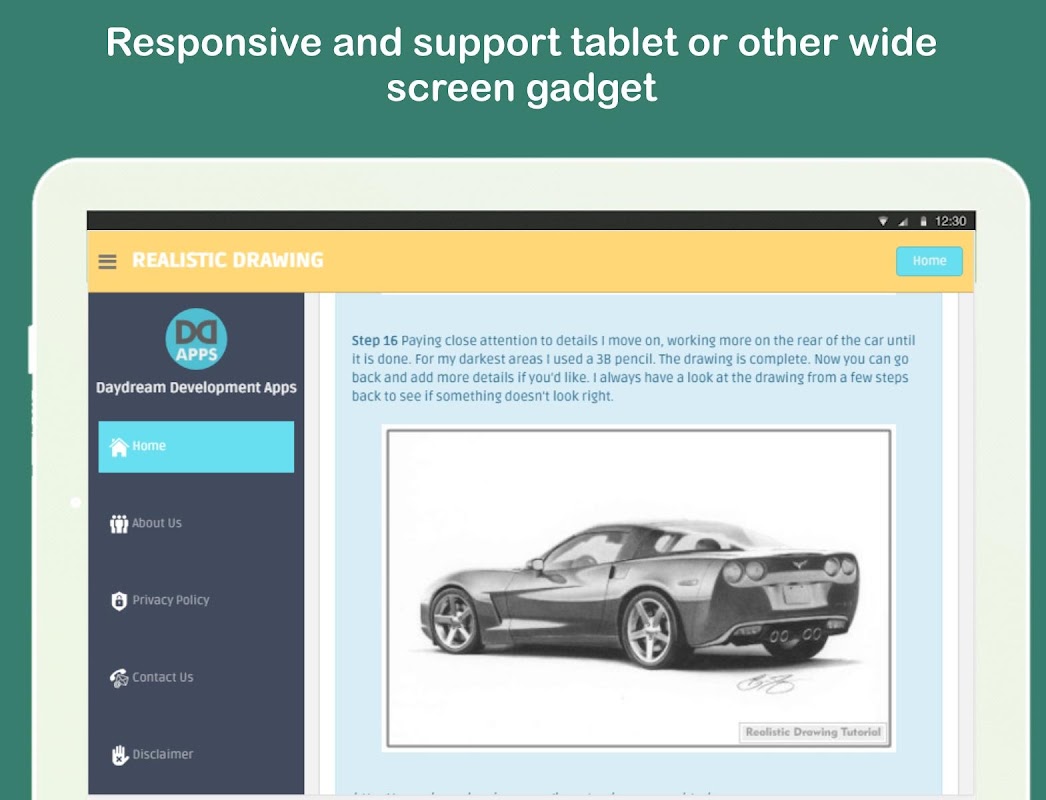Click the REALISTIC DRAWING title
This screenshot has width=1046, height=800.
(227, 260)
